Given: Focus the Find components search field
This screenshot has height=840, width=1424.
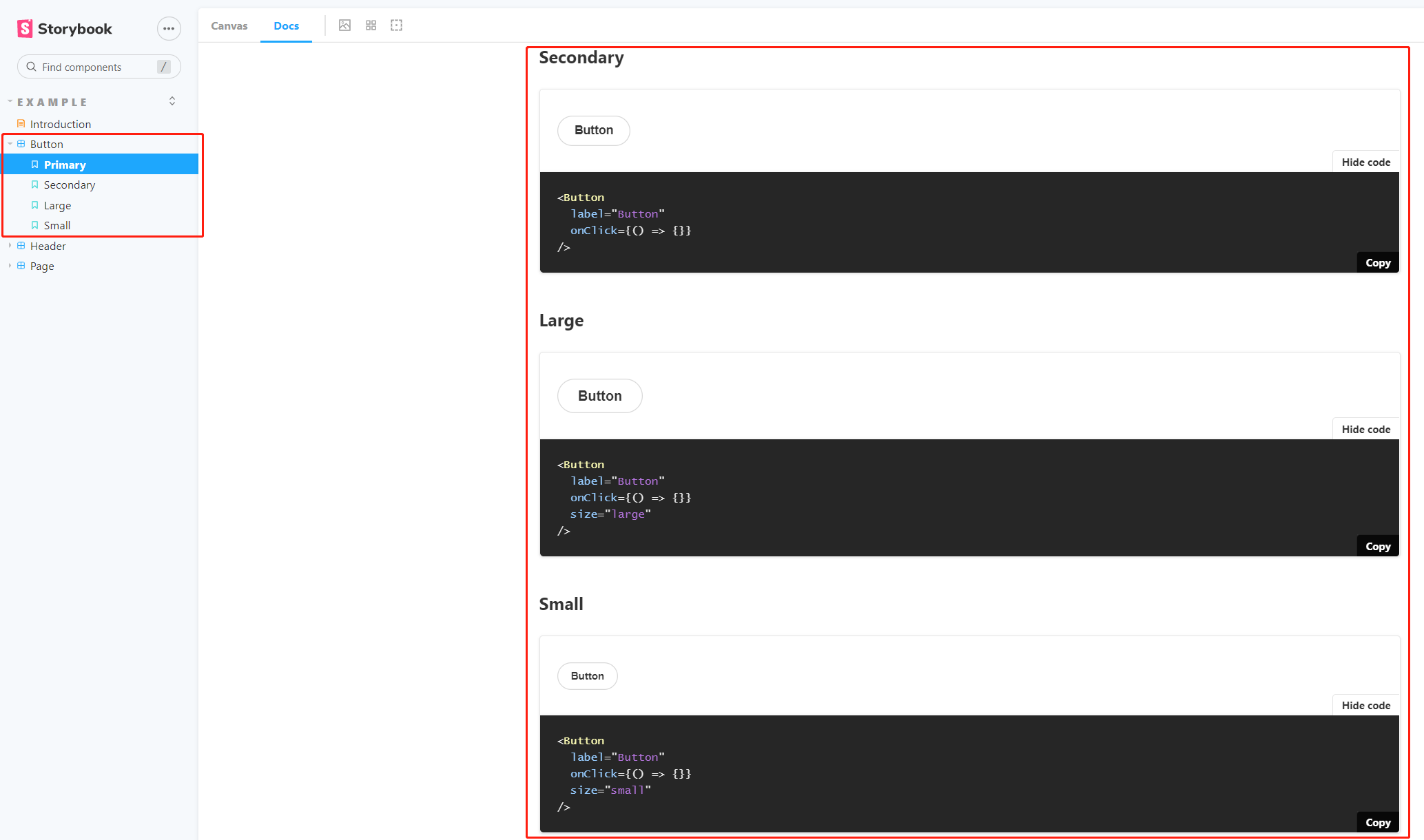Looking at the screenshot, I should (96, 67).
